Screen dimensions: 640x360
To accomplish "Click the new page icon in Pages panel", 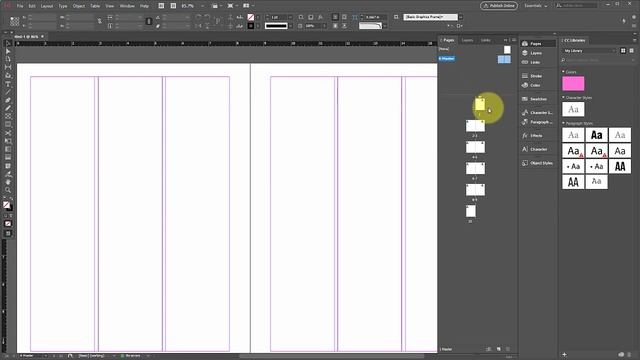I will [498, 349].
